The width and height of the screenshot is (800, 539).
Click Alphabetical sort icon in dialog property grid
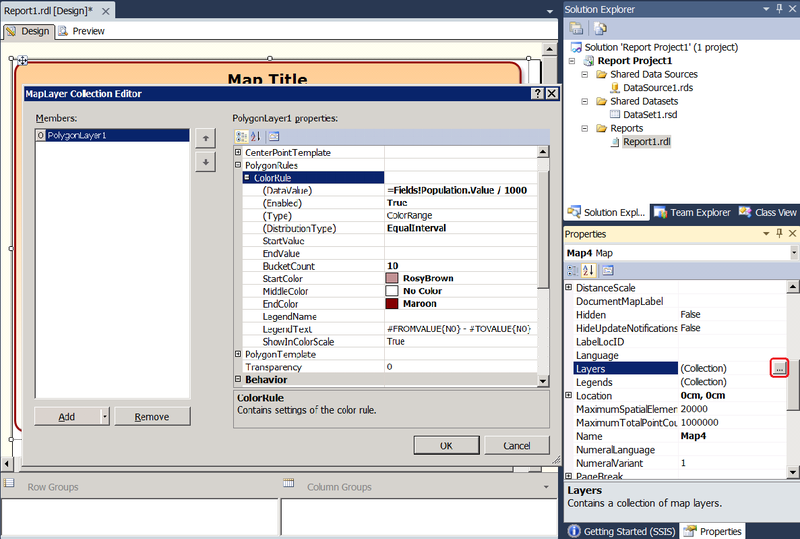[x=255, y=136]
